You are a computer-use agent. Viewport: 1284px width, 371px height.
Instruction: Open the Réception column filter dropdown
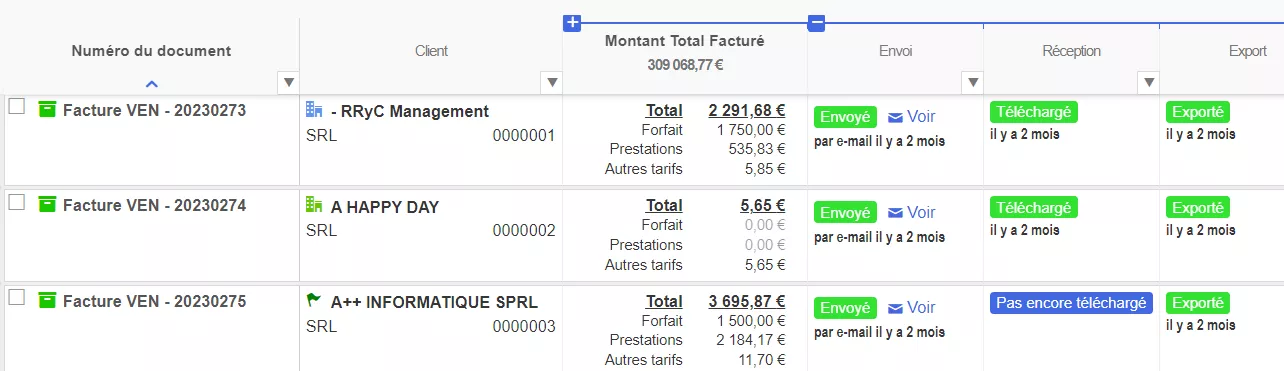1149,82
